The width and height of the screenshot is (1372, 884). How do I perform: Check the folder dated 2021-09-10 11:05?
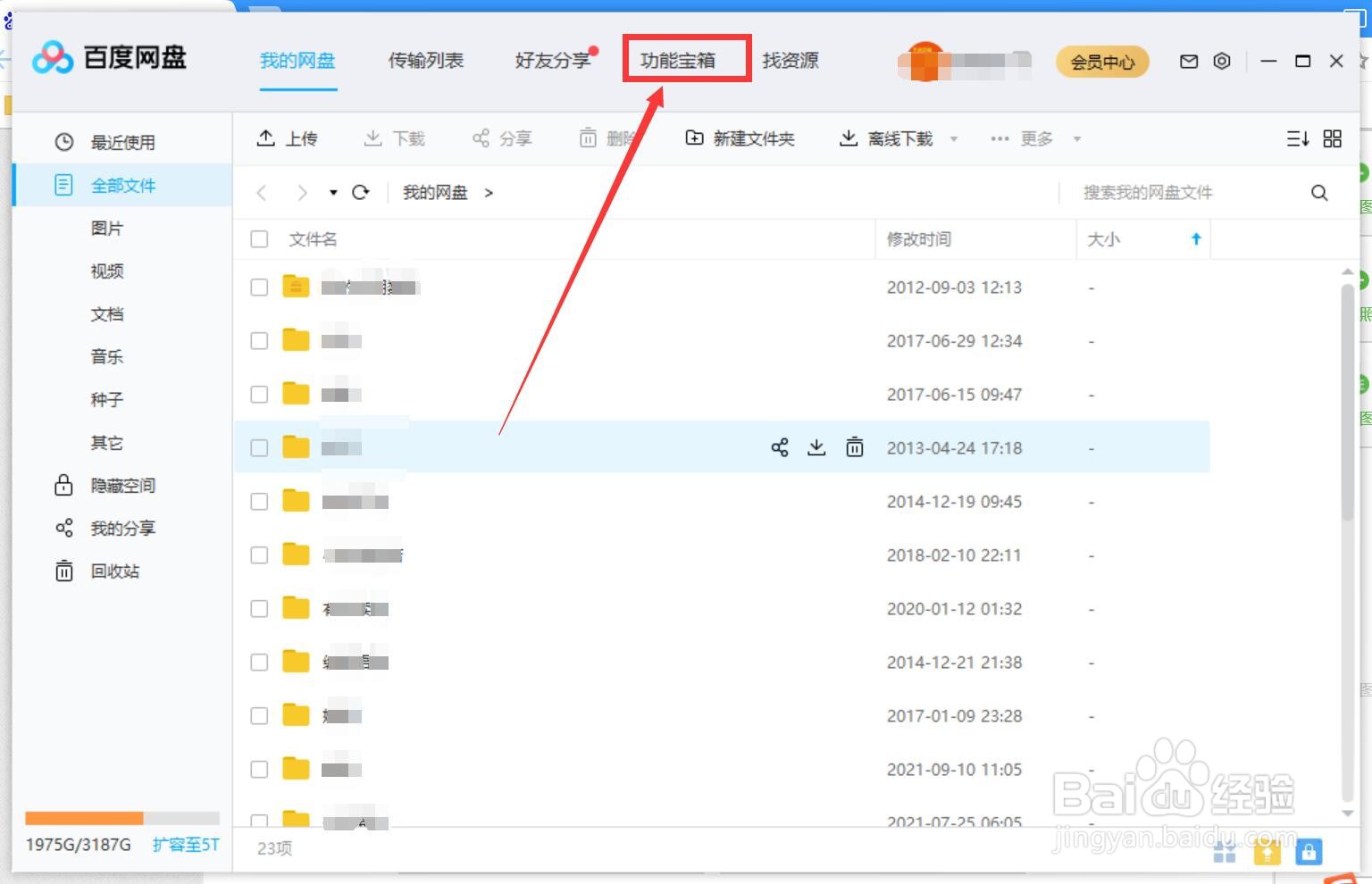(x=259, y=770)
